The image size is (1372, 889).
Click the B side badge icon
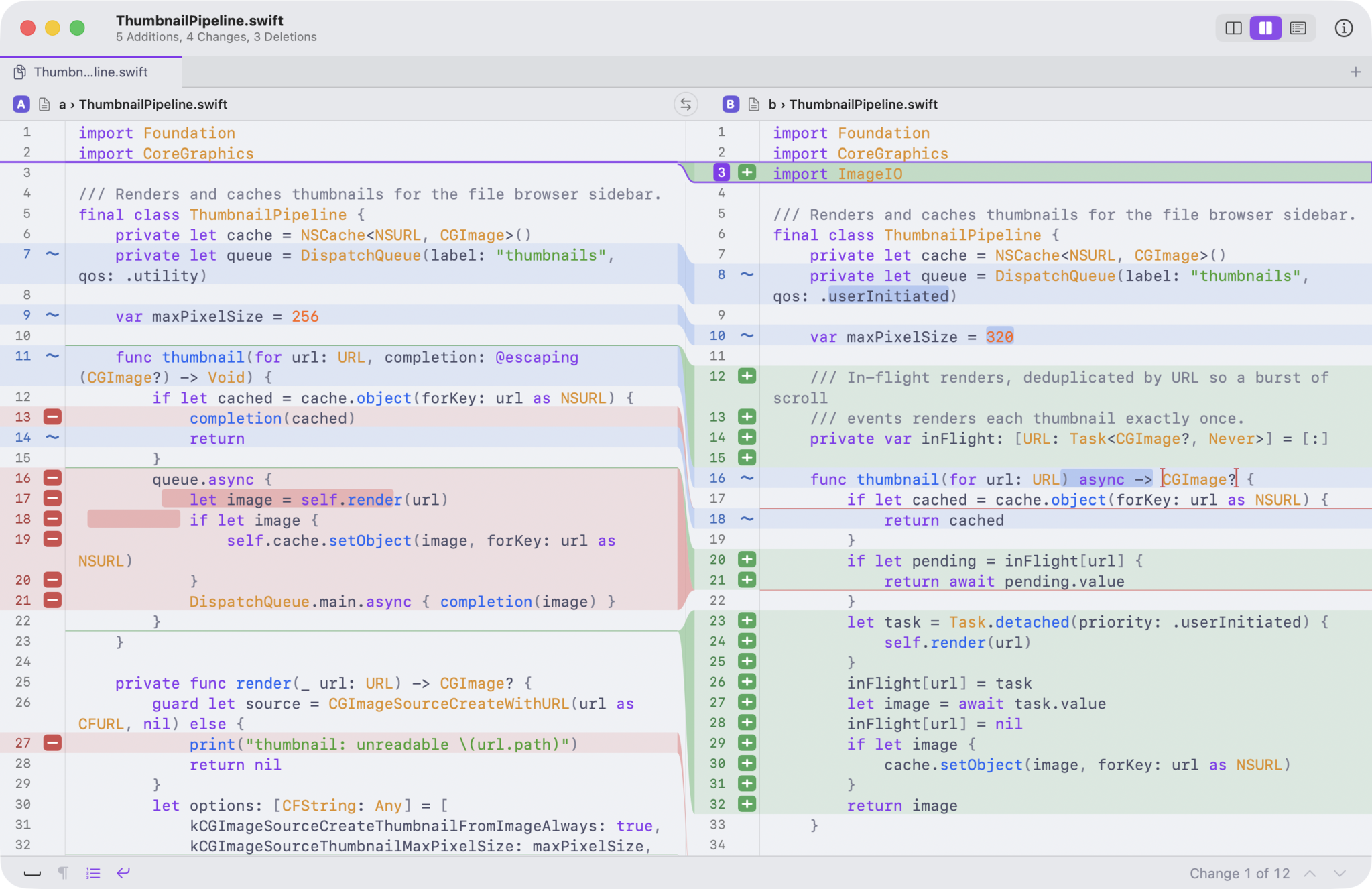pos(731,105)
